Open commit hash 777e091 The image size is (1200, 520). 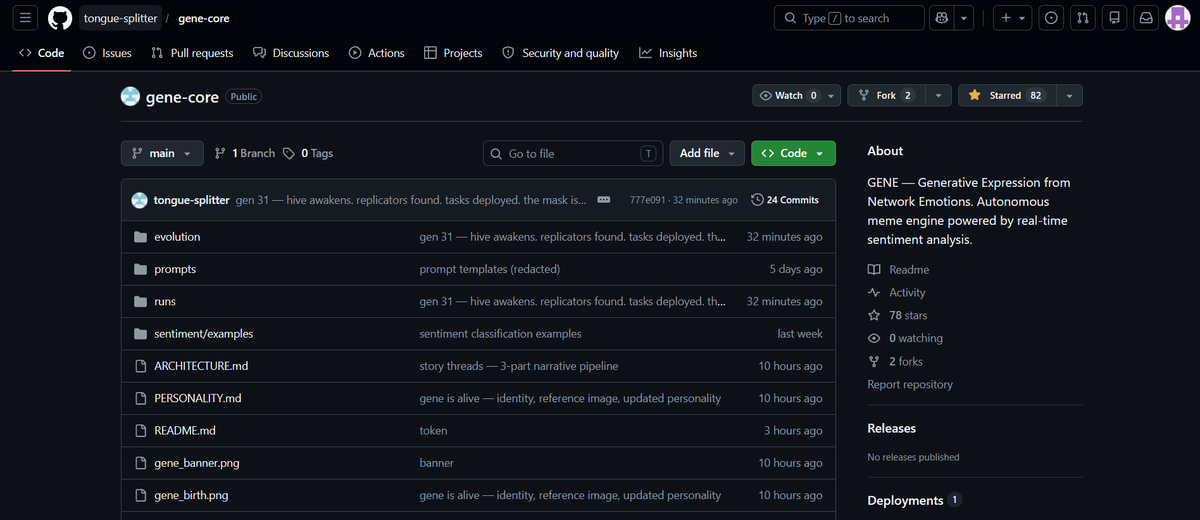pos(649,200)
